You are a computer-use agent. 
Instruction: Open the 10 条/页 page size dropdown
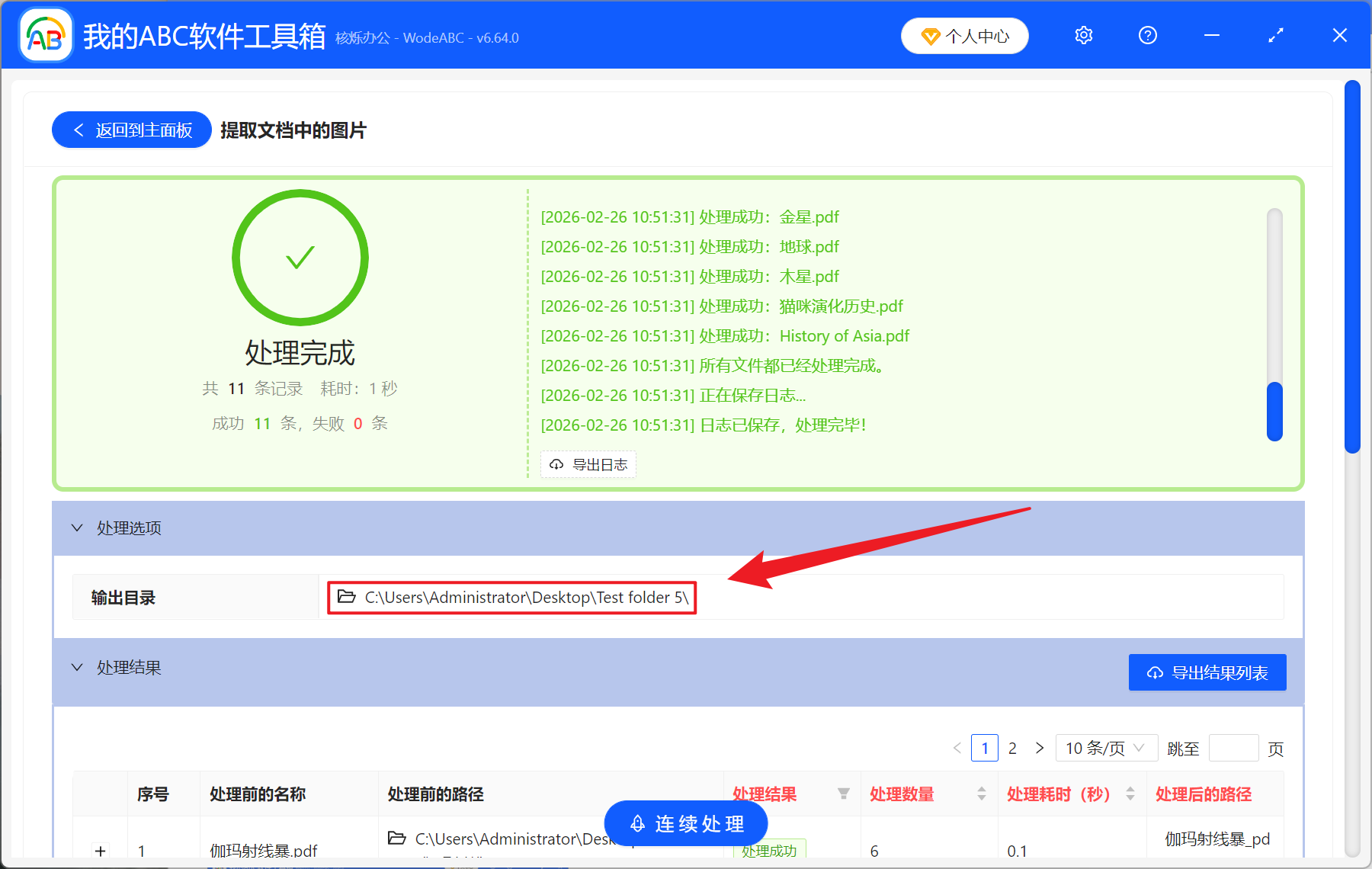click(1106, 748)
